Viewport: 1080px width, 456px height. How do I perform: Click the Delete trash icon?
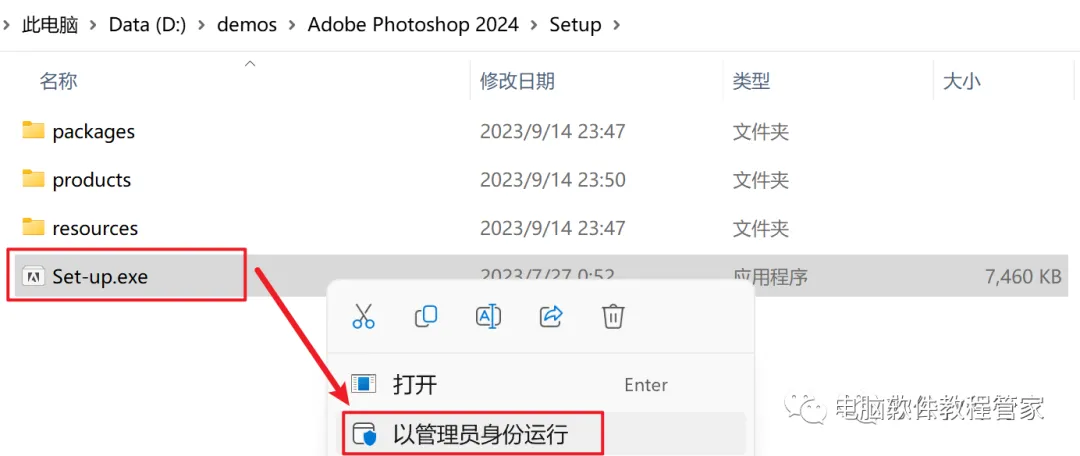[x=613, y=316]
